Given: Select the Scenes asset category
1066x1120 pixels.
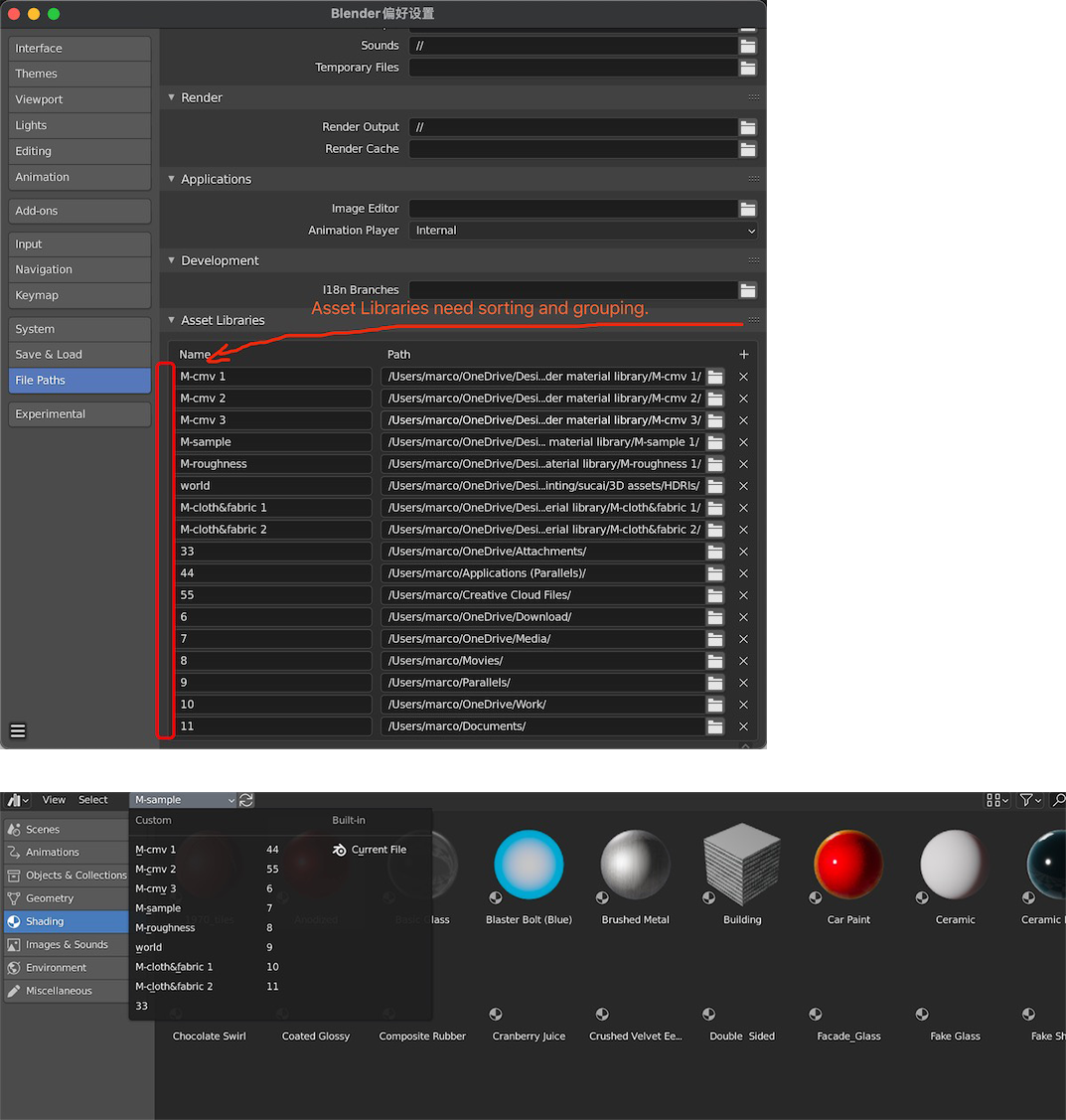Looking at the screenshot, I should pos(66,829).
